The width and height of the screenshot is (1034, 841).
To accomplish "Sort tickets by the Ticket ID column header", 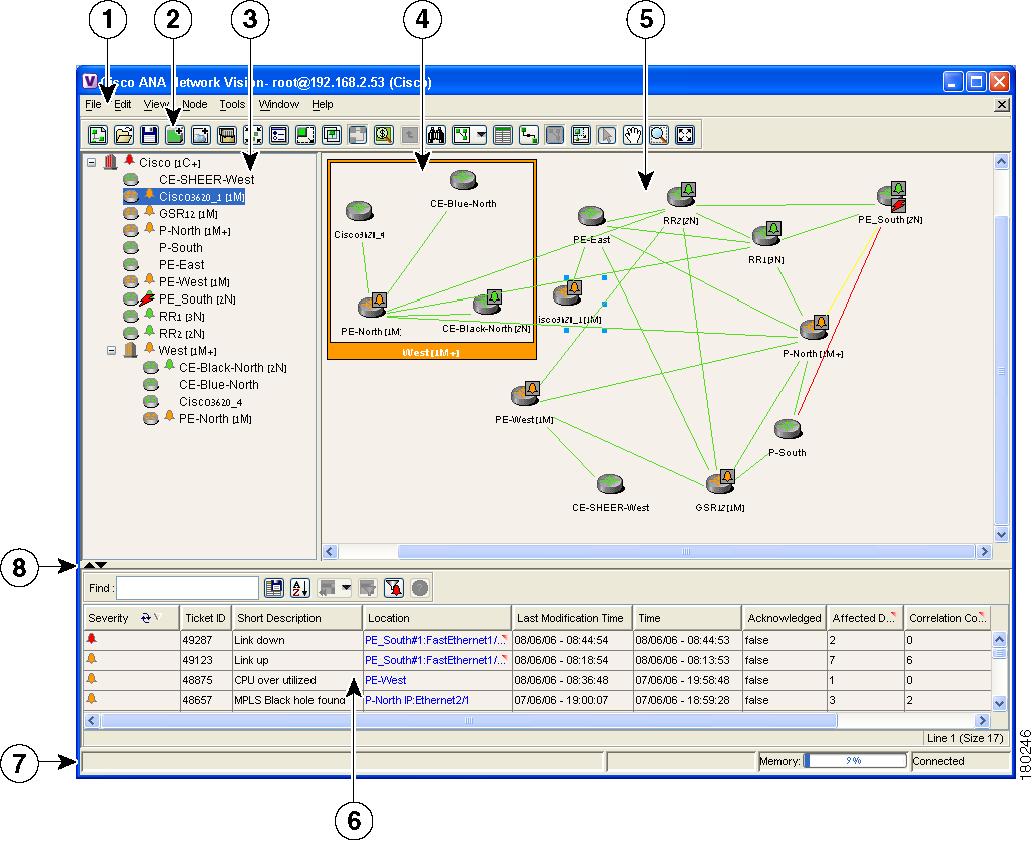I will pos(205,618).
